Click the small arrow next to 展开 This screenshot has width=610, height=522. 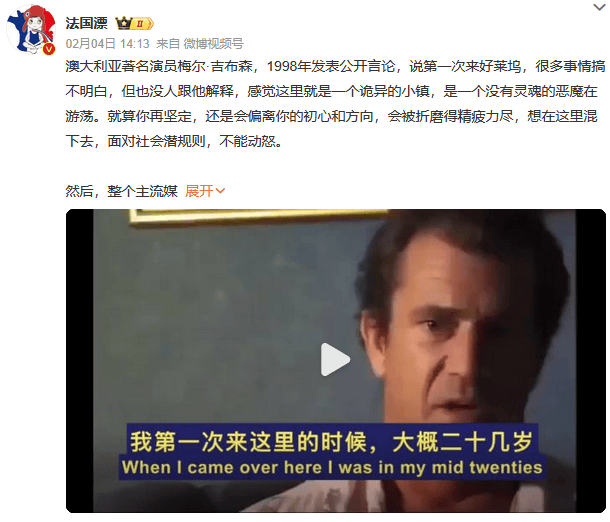[x=220, y=191]
